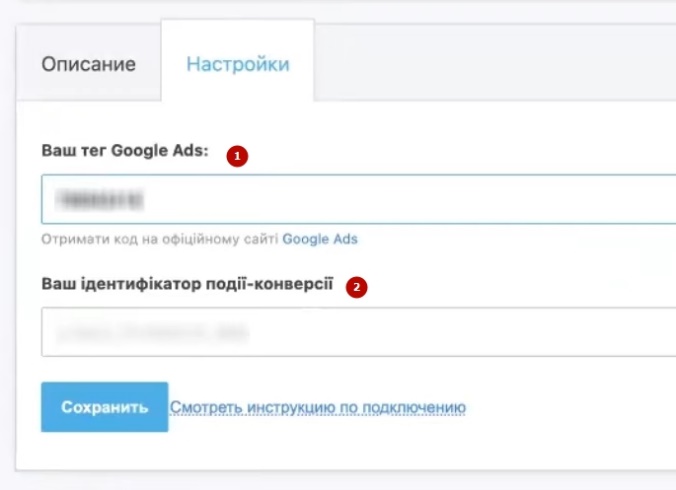The width and height of the screenshot is (676, 490).
Task: Click empty panel area below Сохранить button
Action: tap(300, 450)
